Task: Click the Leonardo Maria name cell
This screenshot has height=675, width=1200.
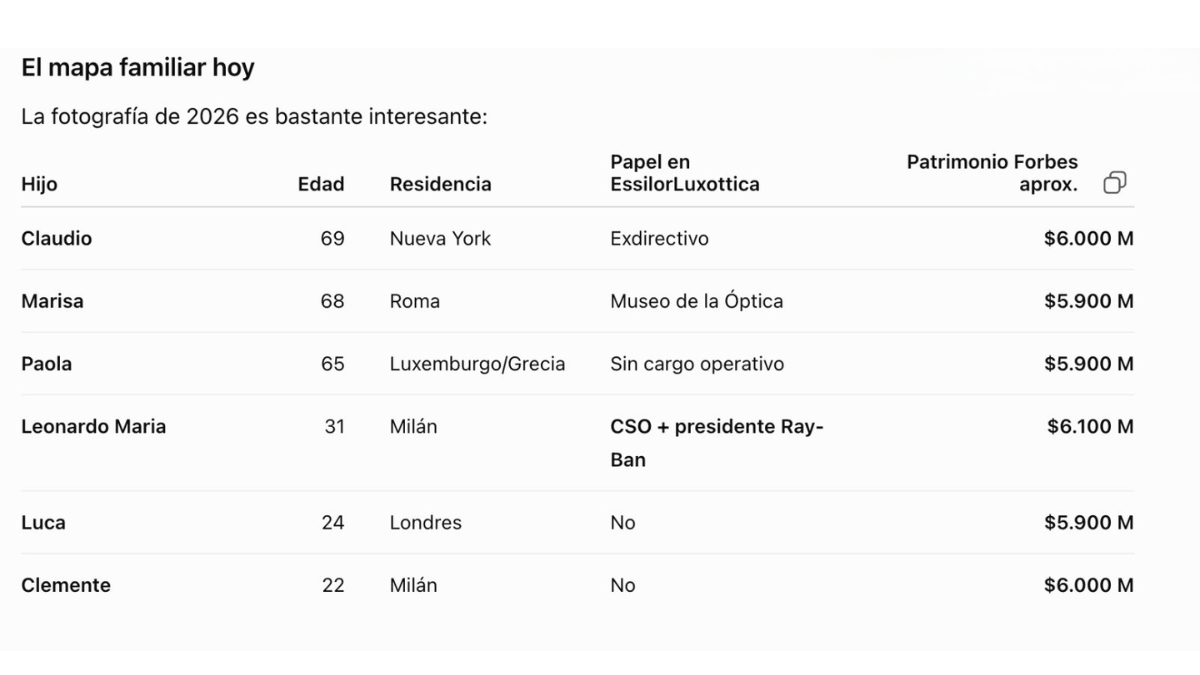Action: (94, 426)
